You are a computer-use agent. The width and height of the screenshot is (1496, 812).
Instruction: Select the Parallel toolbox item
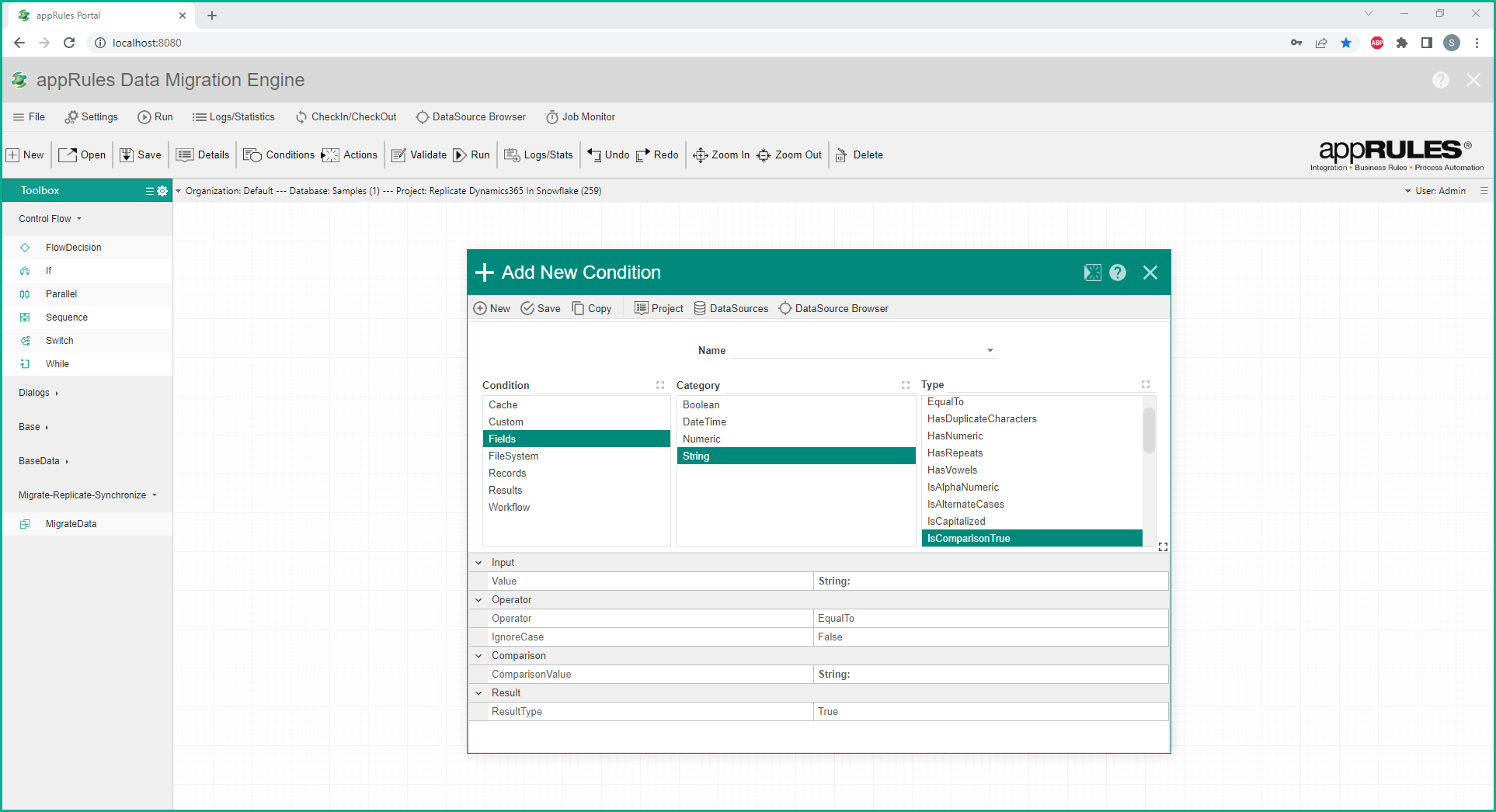click(87, 294)
